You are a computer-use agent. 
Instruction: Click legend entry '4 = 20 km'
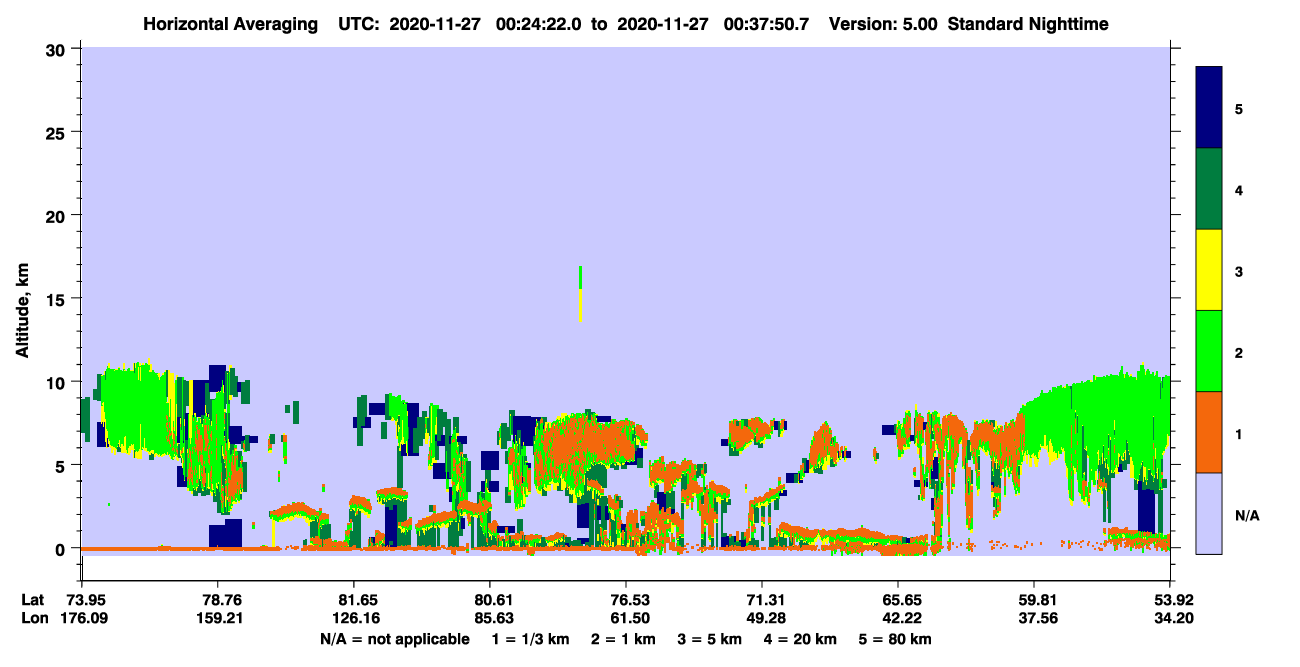801,639
